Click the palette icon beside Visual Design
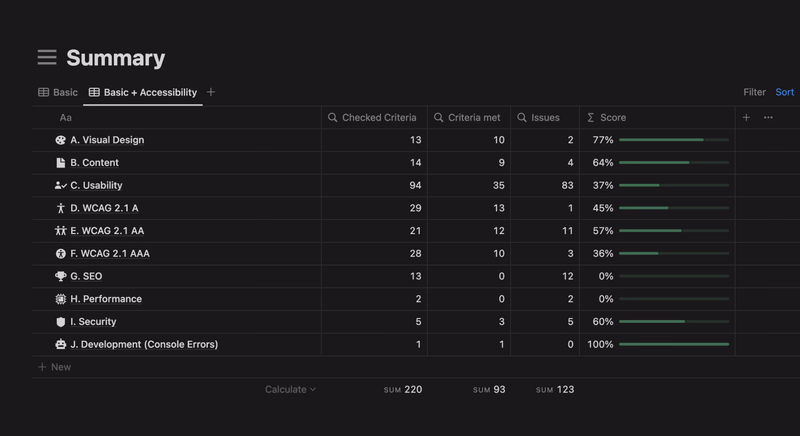The height and width of the screenshot is (436, 800). pyautogui.click(x=60, y=140)
